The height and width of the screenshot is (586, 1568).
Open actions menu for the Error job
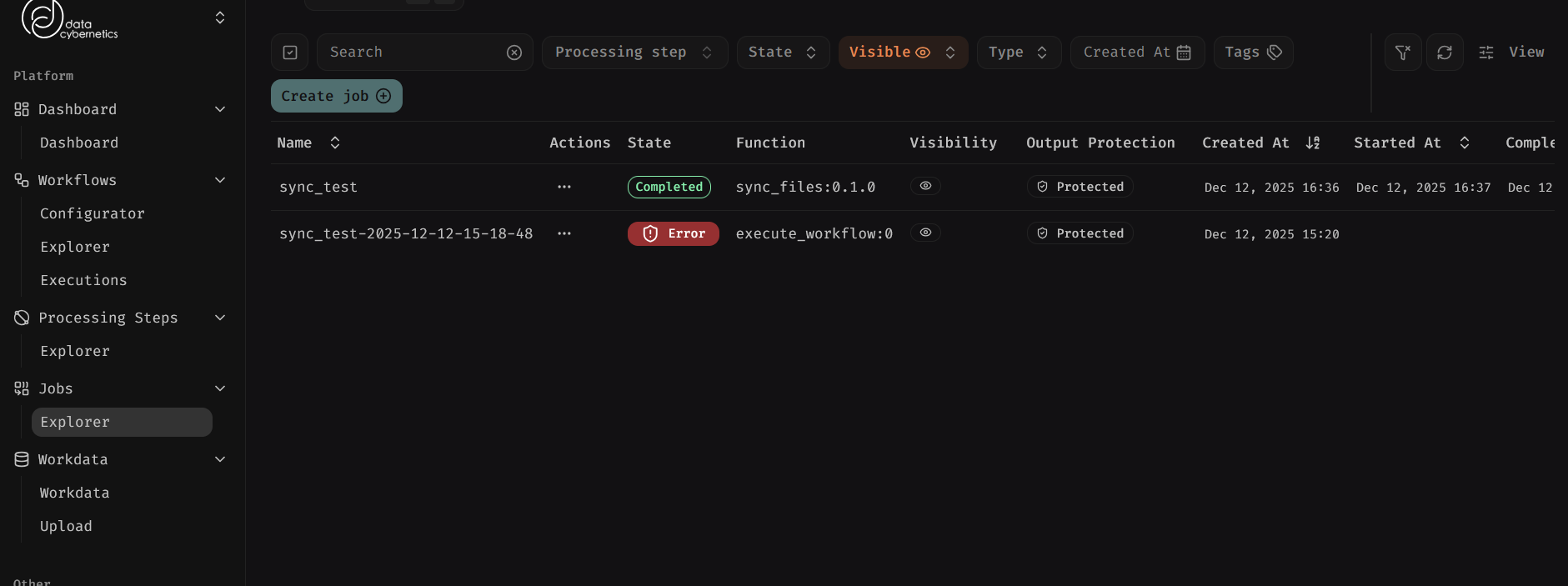[564, 233]
